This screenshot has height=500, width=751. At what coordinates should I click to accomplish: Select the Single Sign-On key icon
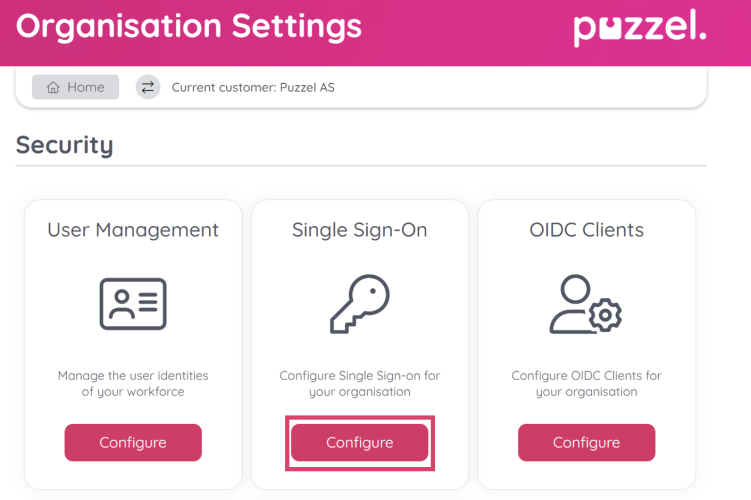point(360,304)
